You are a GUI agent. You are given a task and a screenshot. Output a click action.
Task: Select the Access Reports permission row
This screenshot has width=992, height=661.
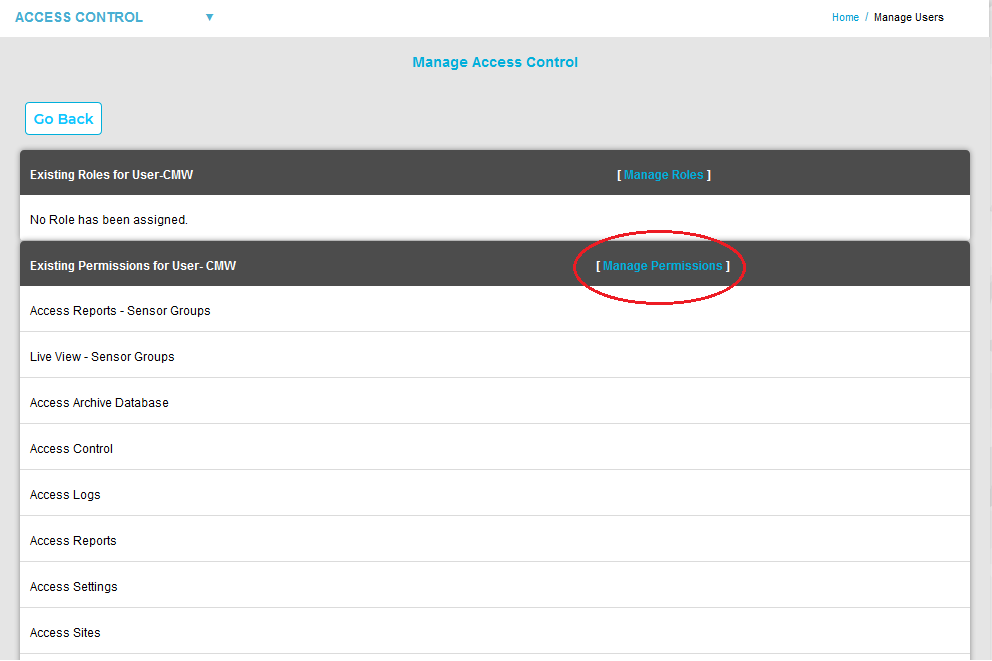coord(73,541)
